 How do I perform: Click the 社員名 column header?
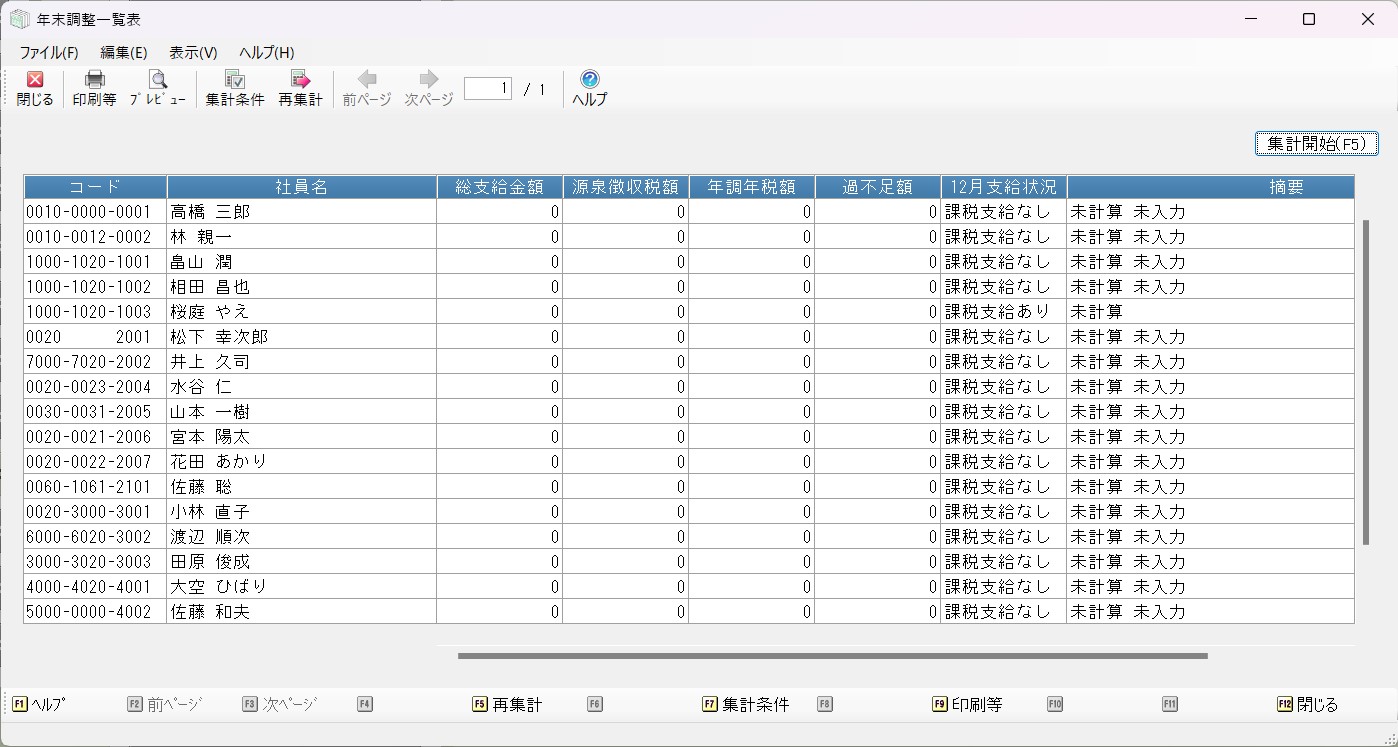pos(301,187)
